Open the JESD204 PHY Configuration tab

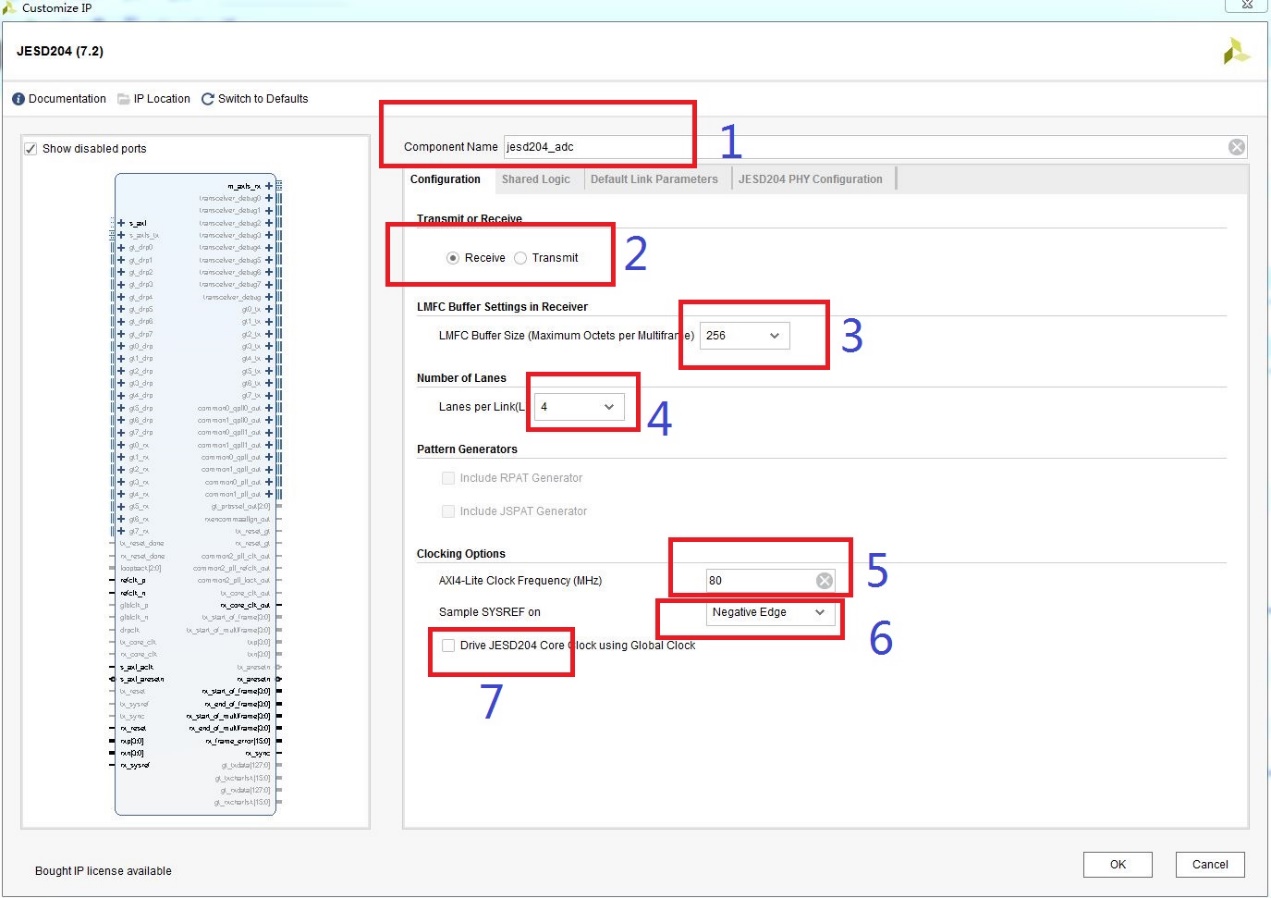point(811,179)
